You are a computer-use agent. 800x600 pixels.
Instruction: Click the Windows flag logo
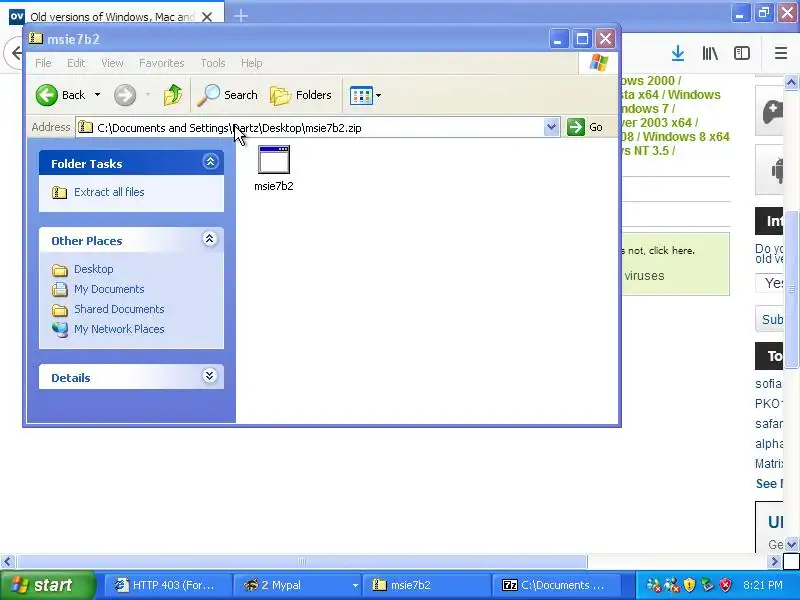point(598,63)
